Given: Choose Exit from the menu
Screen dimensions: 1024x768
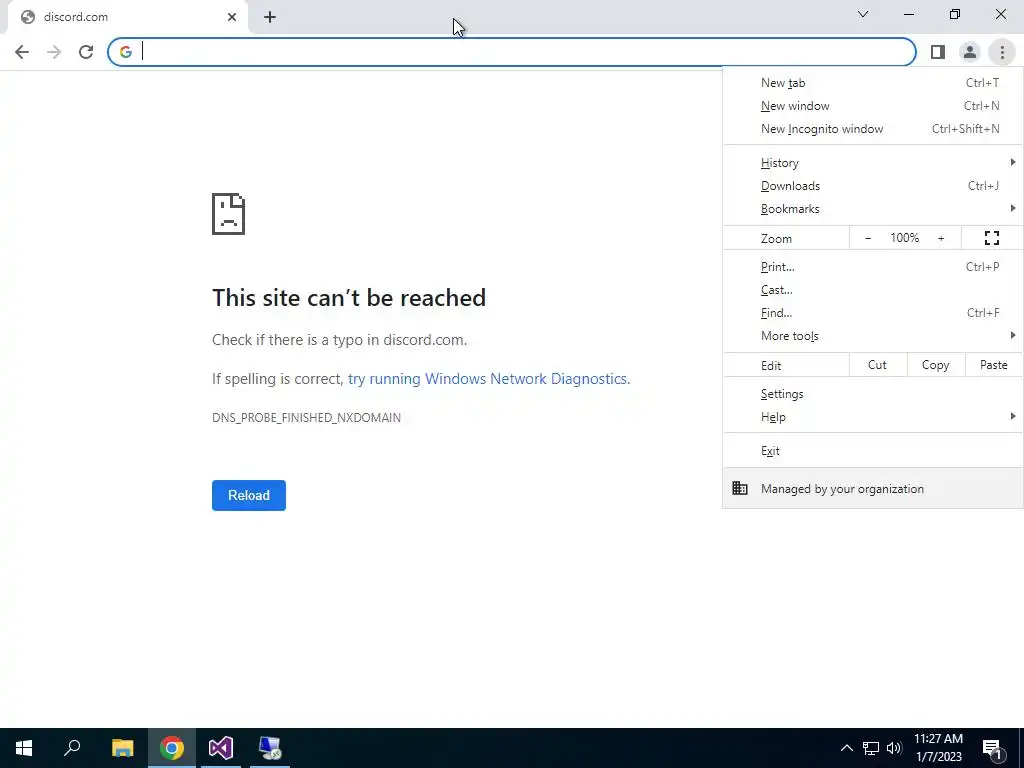Looking at the screenshot, I should point(872,451).
